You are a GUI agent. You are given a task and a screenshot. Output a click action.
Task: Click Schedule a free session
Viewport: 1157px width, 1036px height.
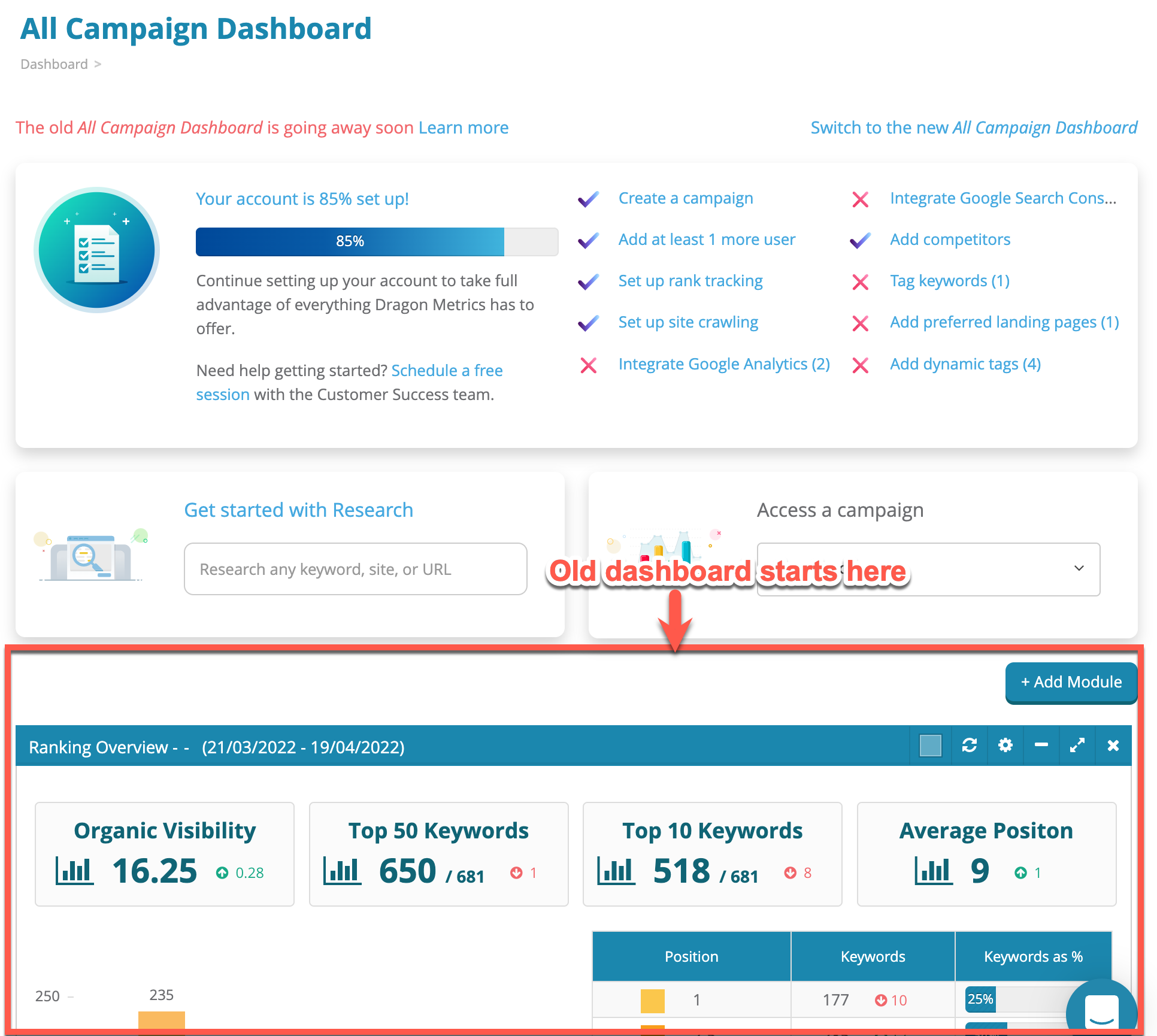pyautogui.click(x=447, y=370)
